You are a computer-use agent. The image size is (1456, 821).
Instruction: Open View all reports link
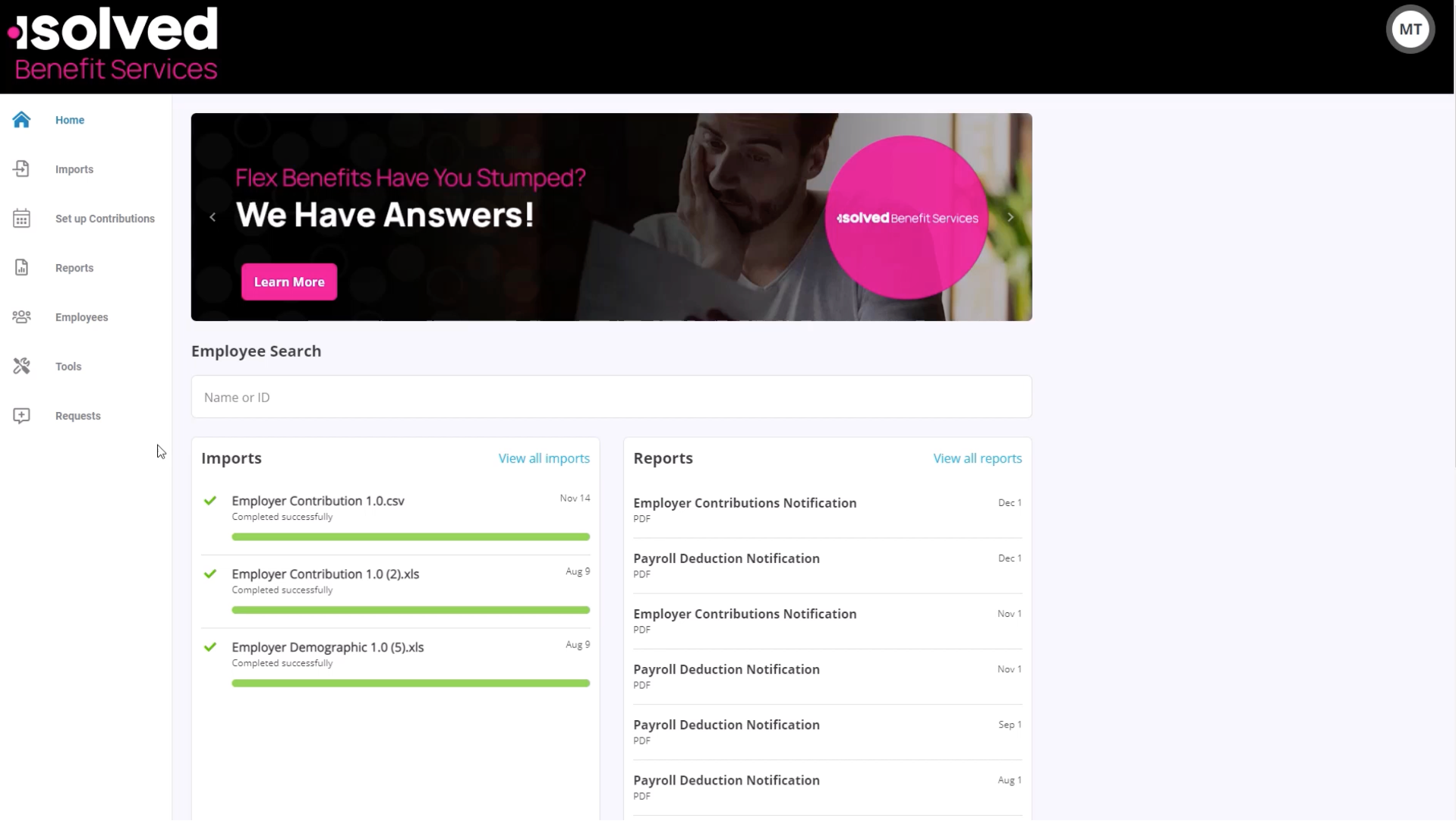(977, 458)
